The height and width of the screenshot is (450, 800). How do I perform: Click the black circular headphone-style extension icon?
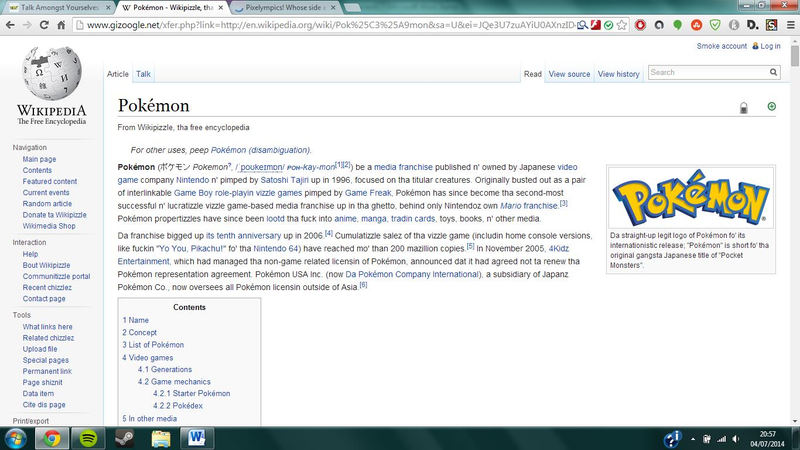click(659, 25)
